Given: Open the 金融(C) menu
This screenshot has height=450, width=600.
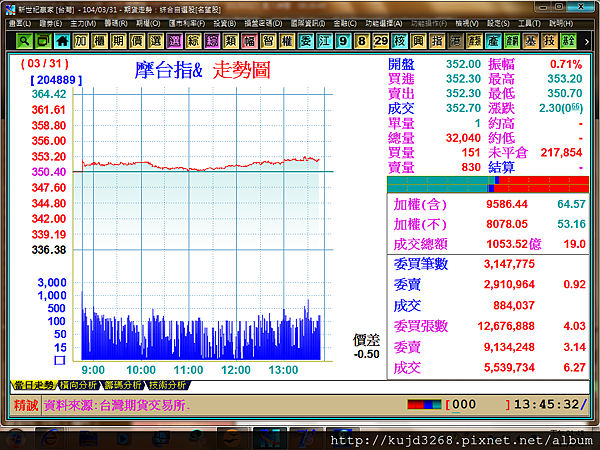Looking at the screenshot, I should [x=345, y=24].
